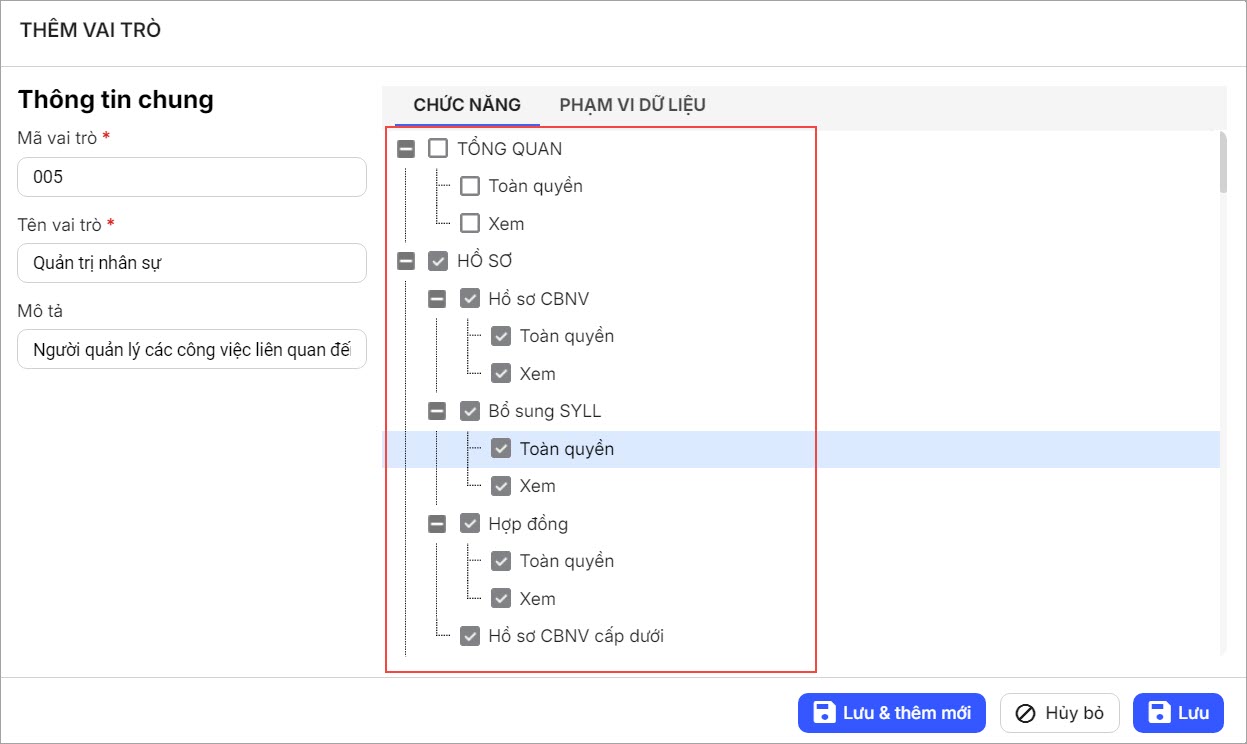Uncheck Hồ sơ CBNV cấp dưới
Screen dimensions: 1247x744
click(x=470, y=636)
